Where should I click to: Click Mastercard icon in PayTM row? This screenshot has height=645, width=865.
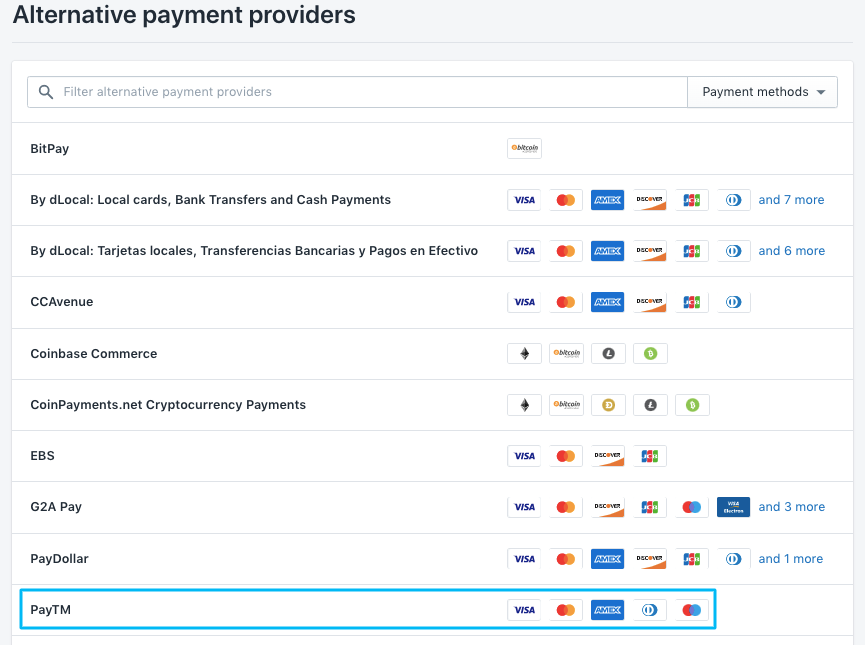point(565,610)
